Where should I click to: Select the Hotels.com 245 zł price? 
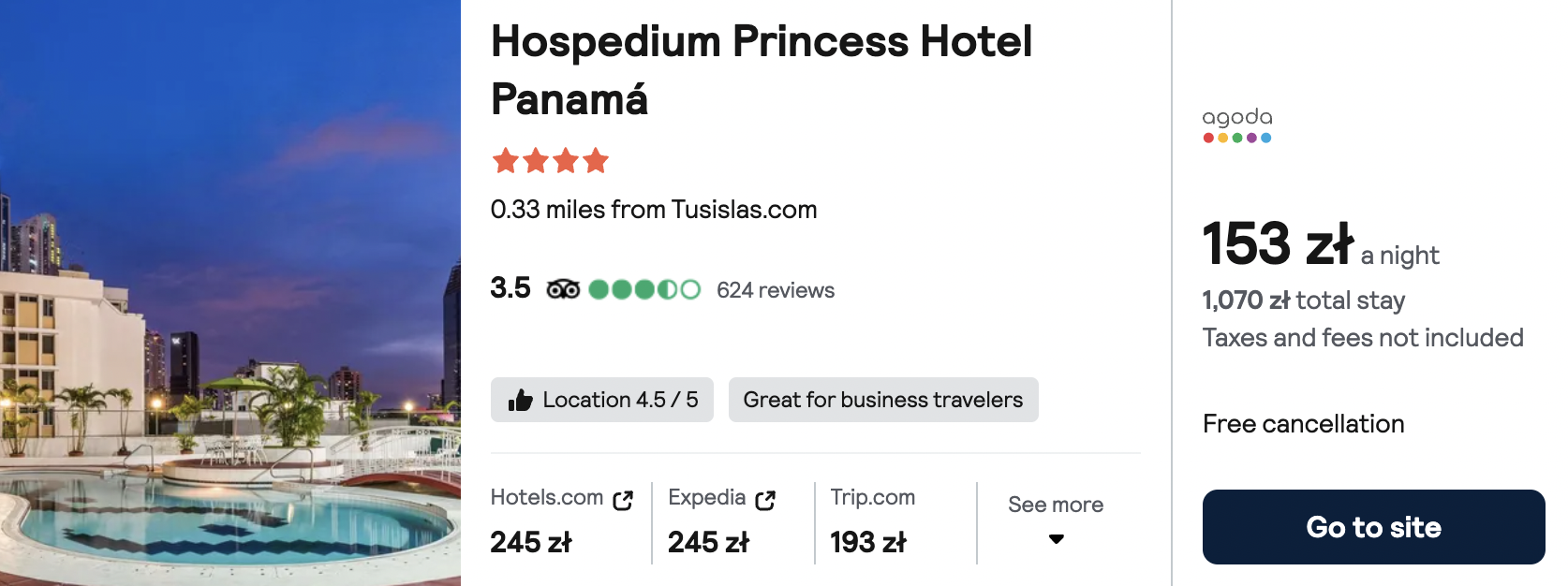pyautogui.click(x=531, y=542)
